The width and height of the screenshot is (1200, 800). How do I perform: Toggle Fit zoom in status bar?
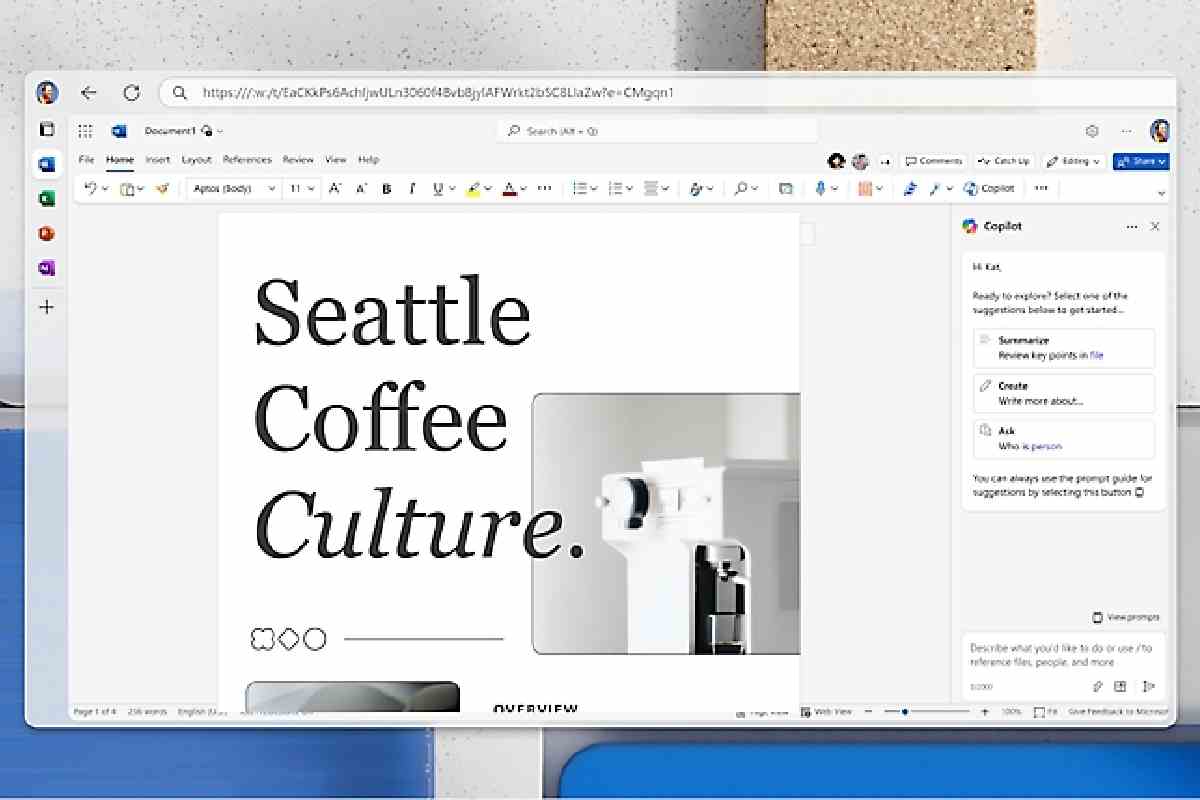coord(1045,712)
